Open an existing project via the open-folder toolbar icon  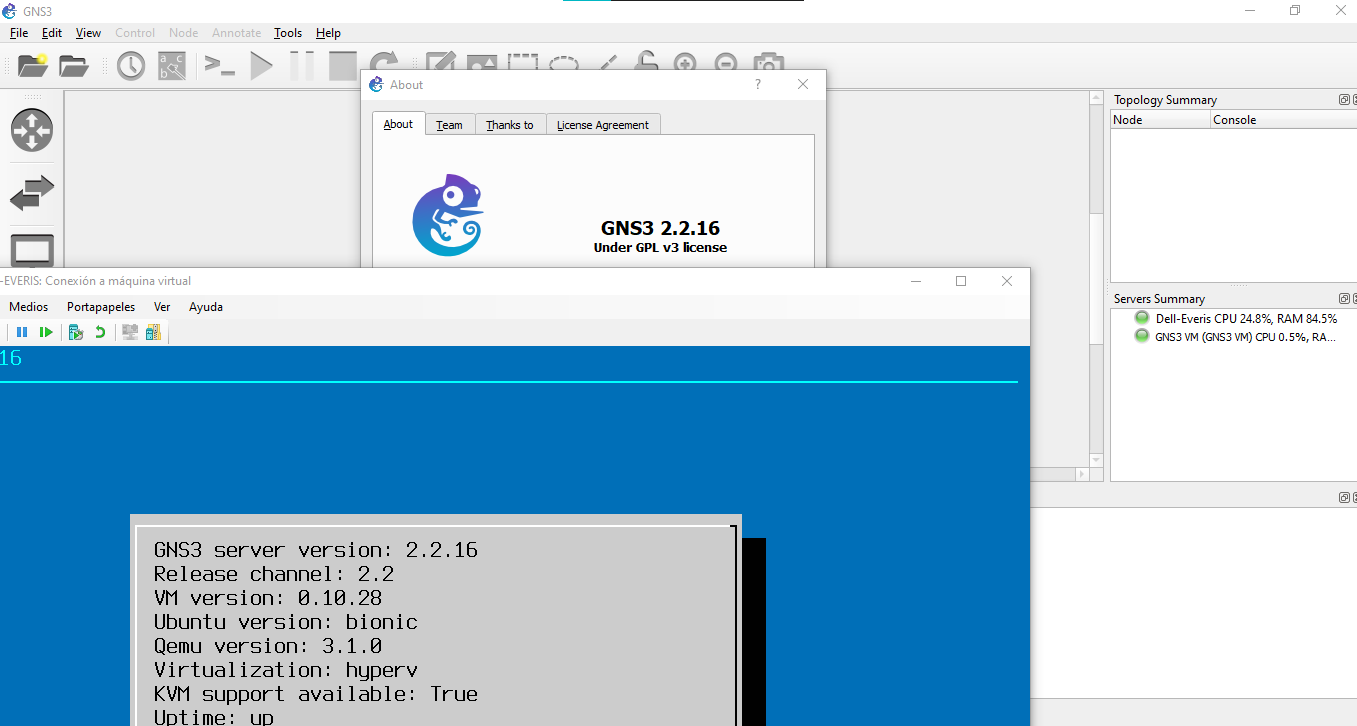(x=74, y=66)
